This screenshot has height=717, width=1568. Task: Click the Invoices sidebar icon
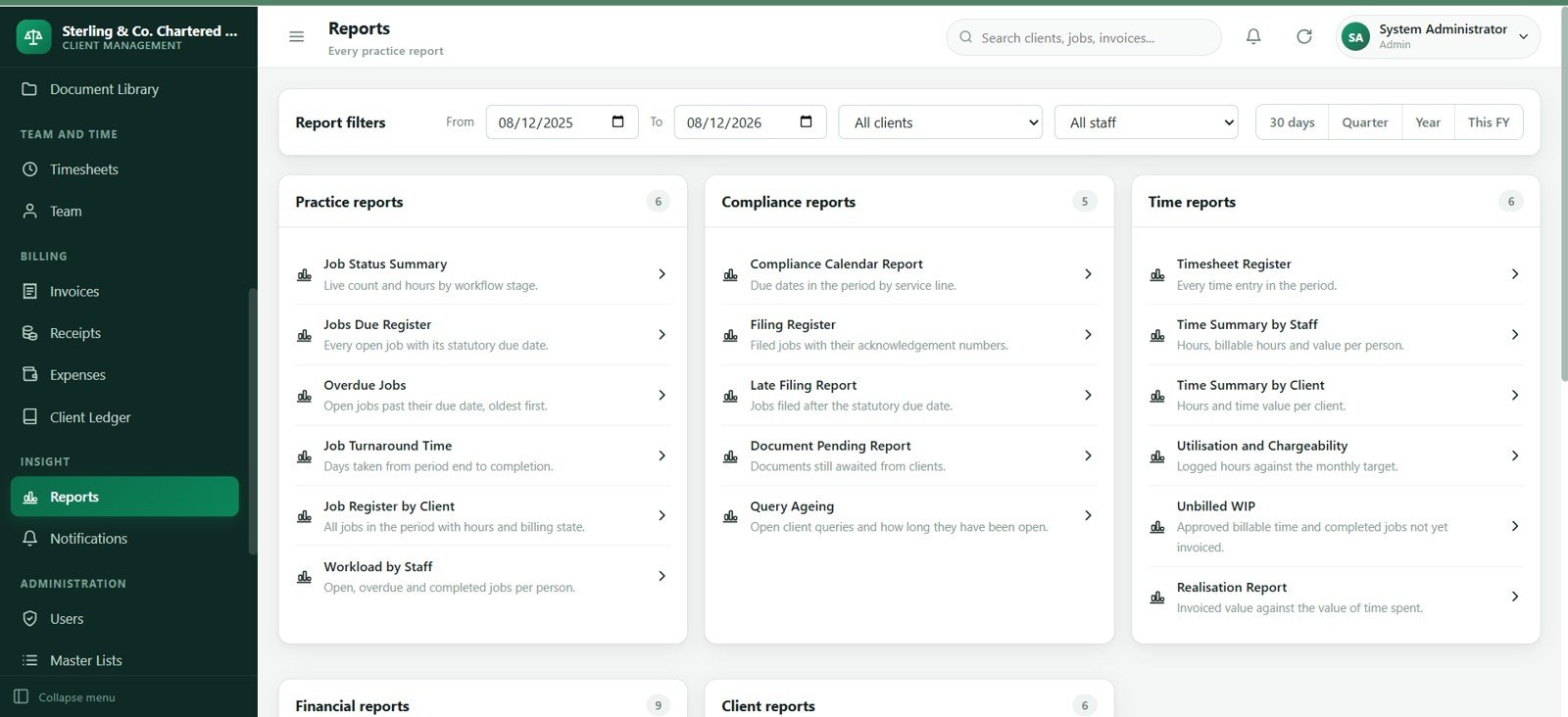[x=30, y=292]
